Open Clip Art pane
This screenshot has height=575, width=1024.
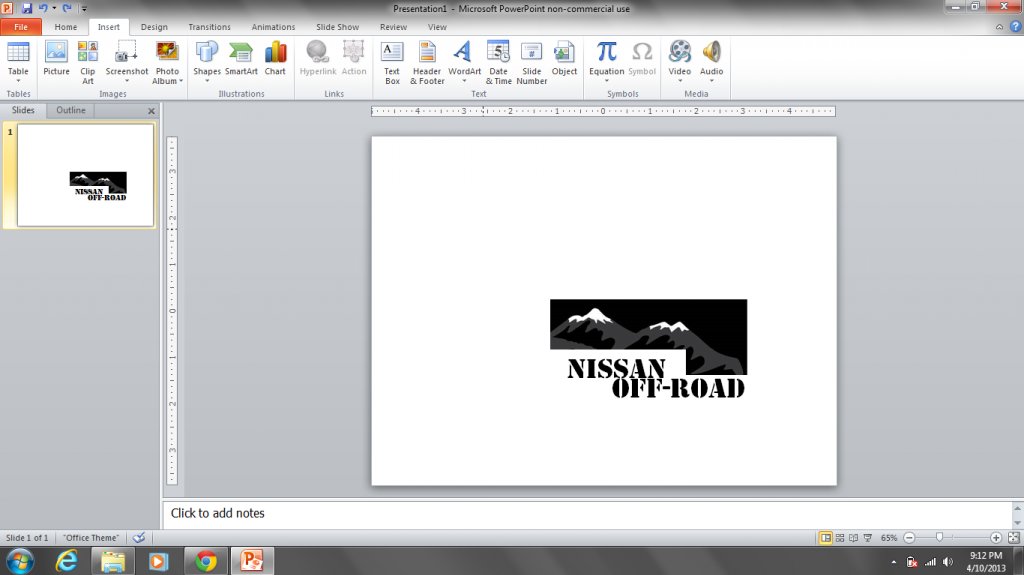88,62
